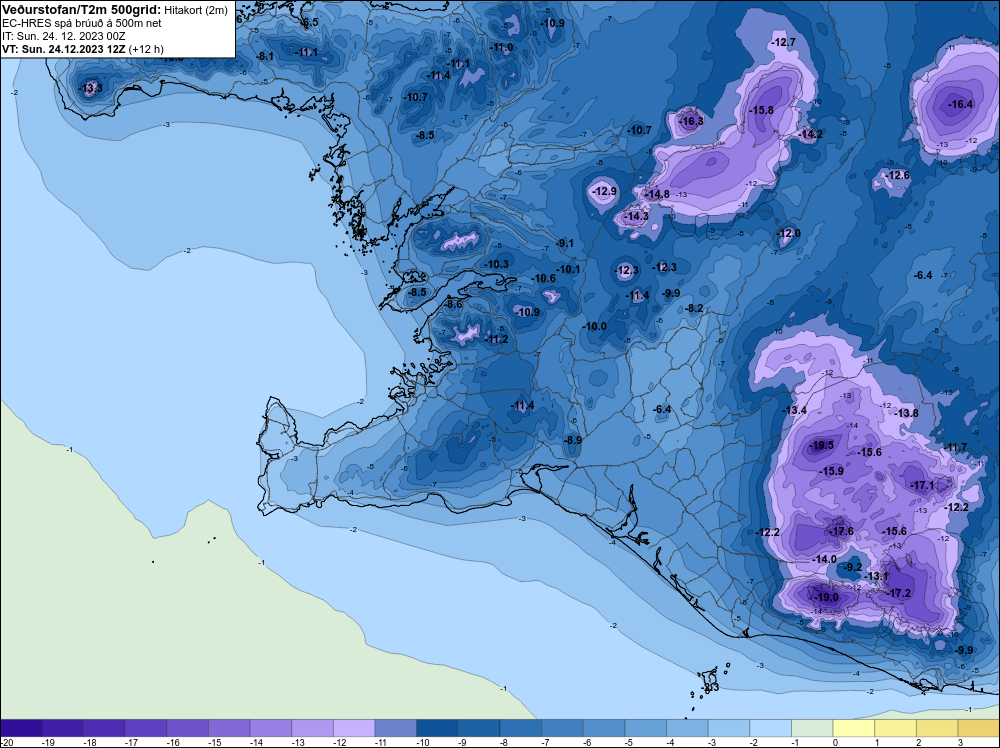
Task: Click the -13.3 temperature label
Action: coord(90,88)
